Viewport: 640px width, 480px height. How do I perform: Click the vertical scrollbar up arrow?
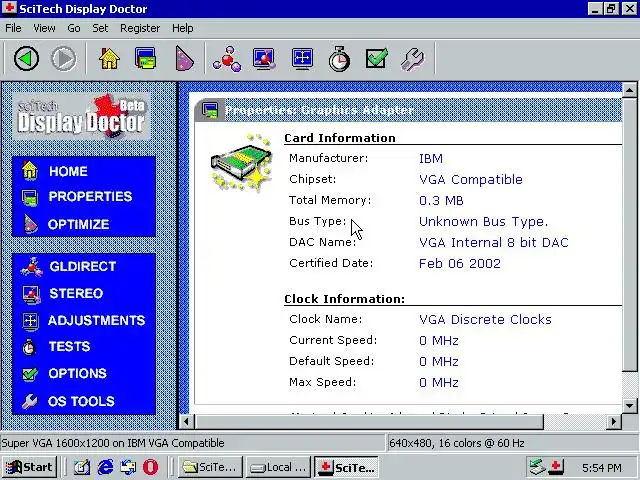[629, 90]
